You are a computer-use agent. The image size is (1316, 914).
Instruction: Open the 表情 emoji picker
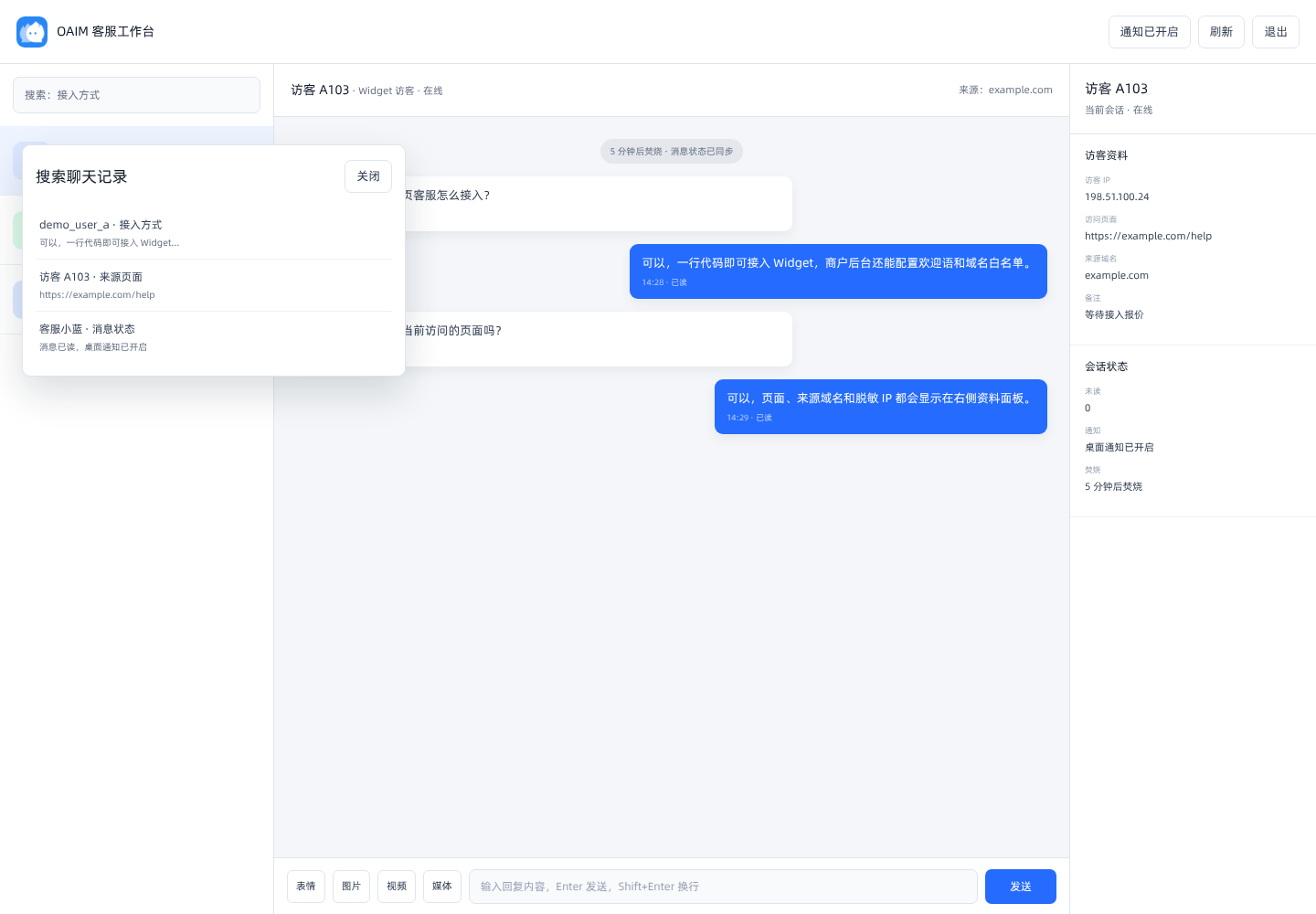tap(306, 887)
